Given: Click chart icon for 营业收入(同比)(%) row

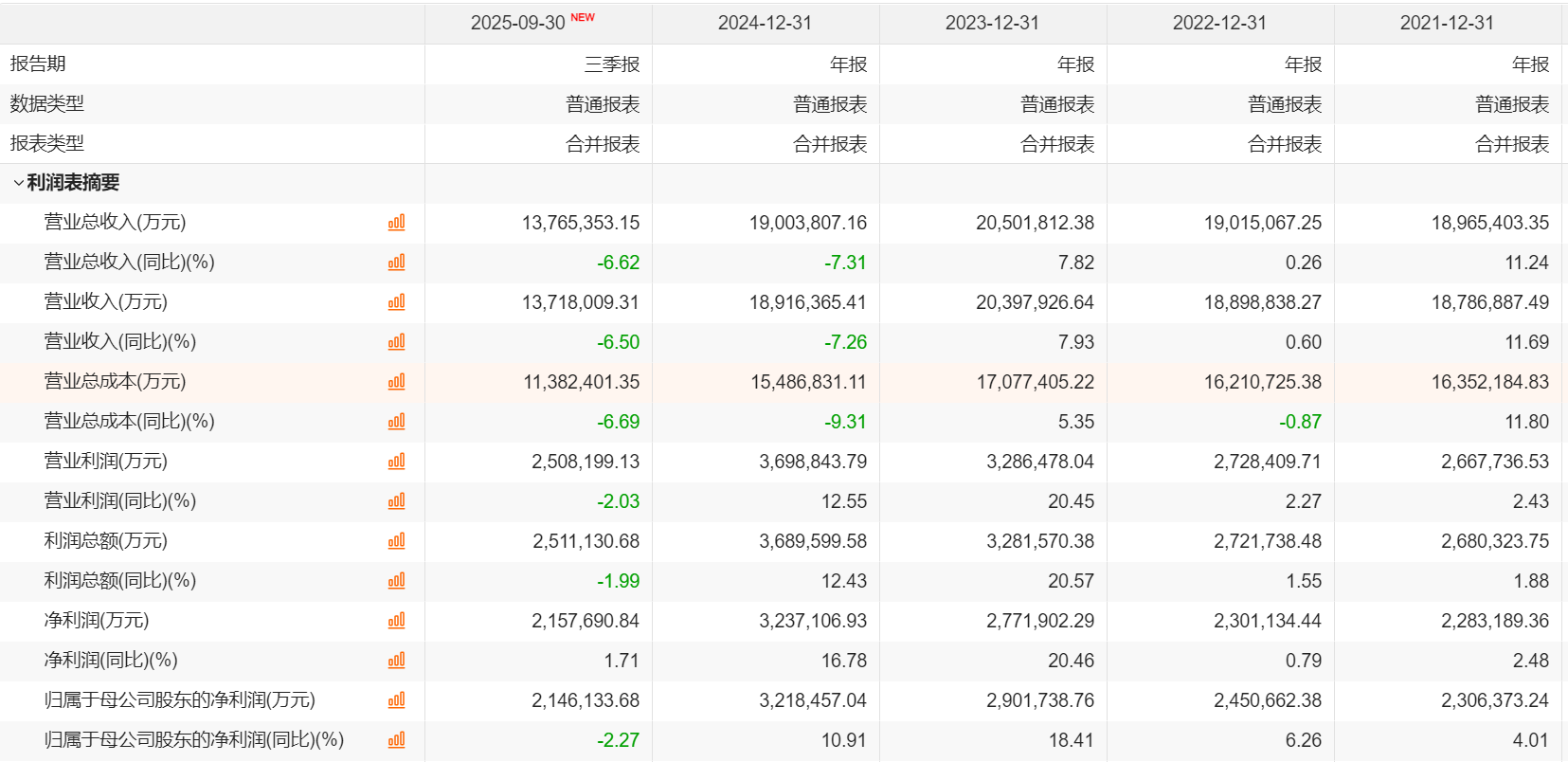Looking at the screenshot, I should coord(396,342).
